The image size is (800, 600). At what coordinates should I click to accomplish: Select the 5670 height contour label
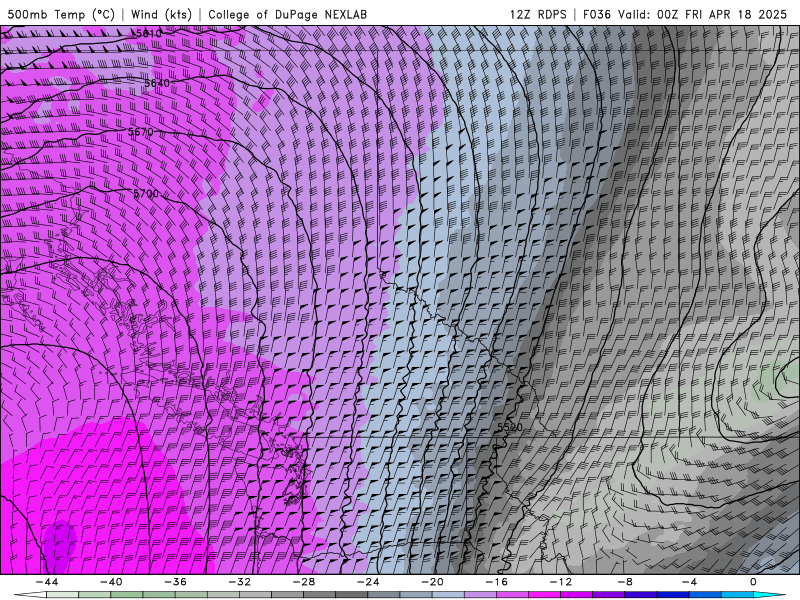tap(140, 132)
